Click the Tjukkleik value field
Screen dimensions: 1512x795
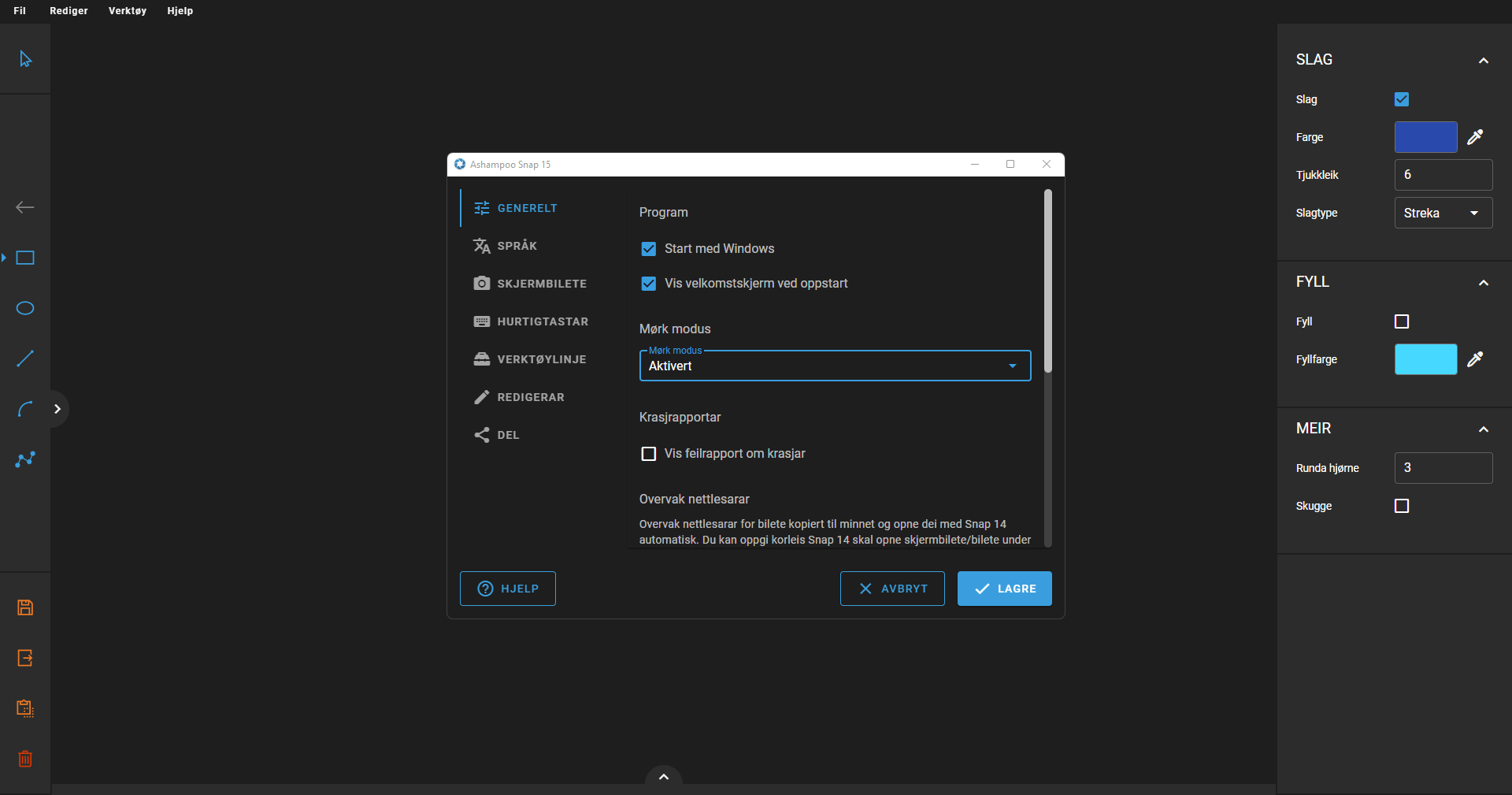1443,175
